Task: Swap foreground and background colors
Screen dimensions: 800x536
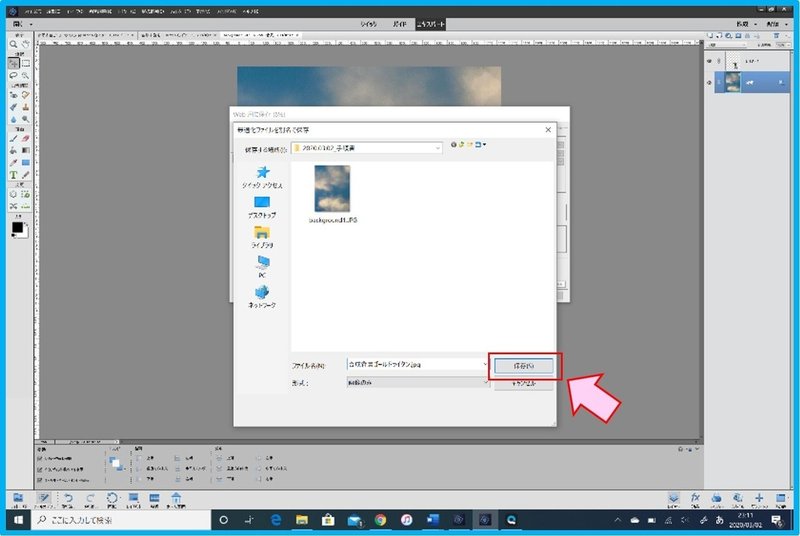Action: click(26, 223)
